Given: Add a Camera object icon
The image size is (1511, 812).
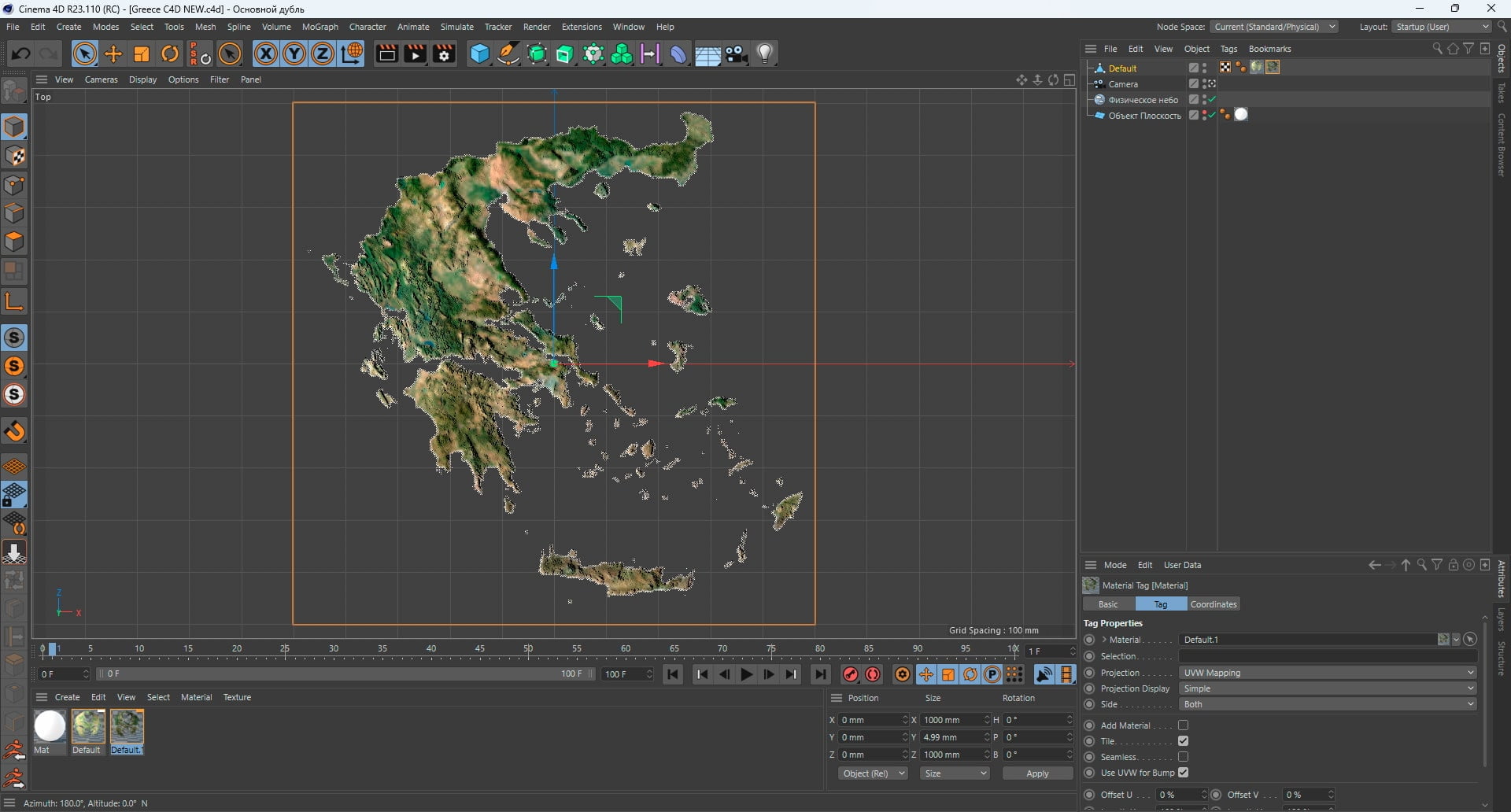Looking at the screenshot, I should [737, 54].
